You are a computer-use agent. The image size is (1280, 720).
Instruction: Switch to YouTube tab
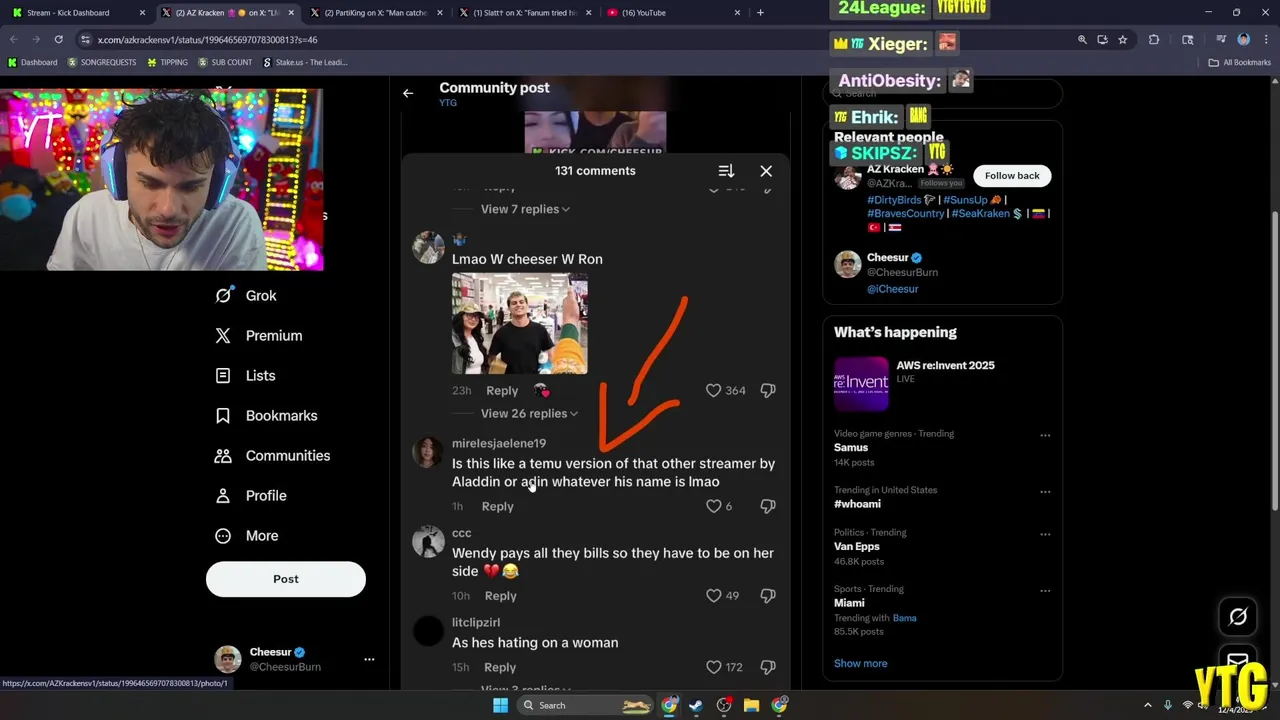(673, 13)
